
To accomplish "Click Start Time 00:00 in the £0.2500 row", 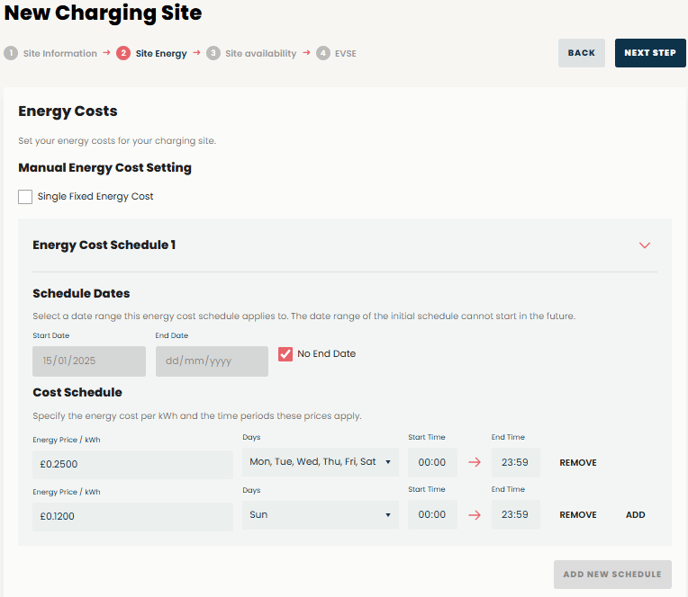I will coord(432,462).
